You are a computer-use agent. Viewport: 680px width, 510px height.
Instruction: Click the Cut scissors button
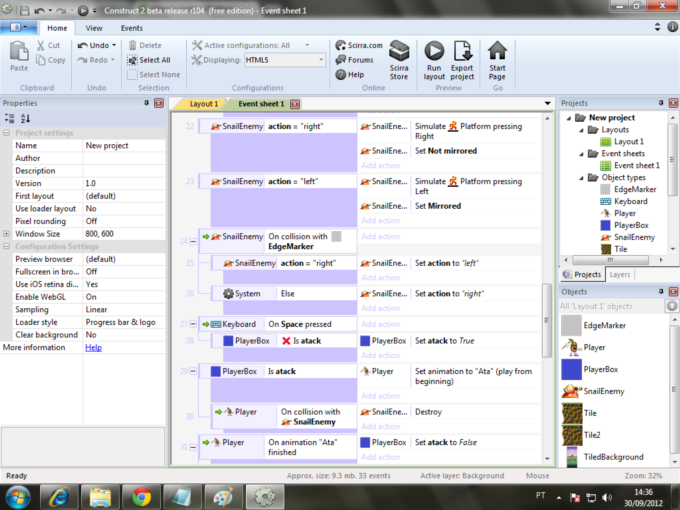[48, 45]
